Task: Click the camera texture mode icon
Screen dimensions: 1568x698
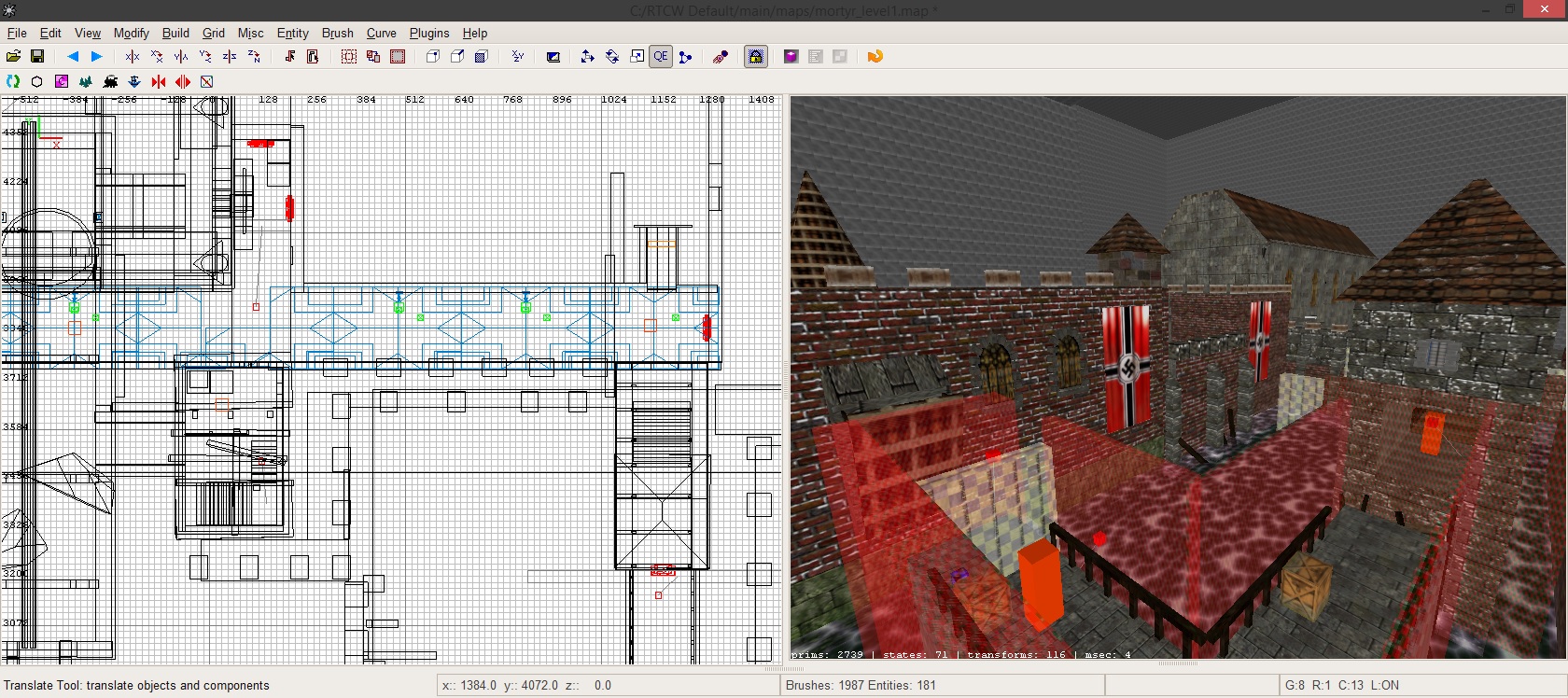Action: [x=553, y=57]
